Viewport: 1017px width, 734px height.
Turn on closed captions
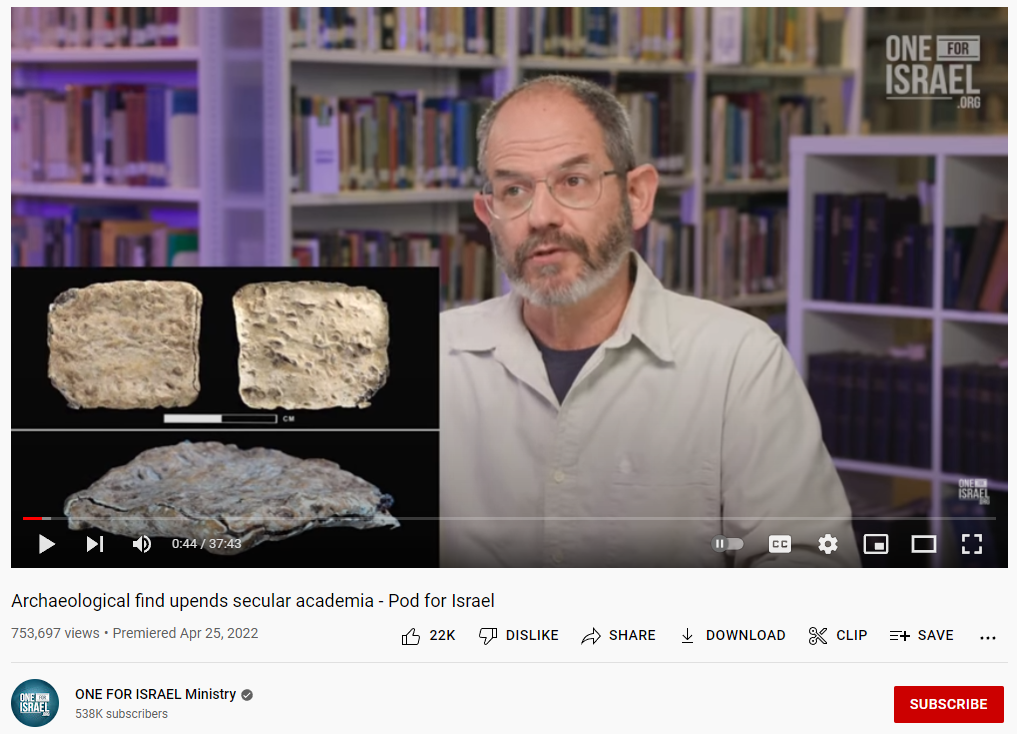click(780, 544)
